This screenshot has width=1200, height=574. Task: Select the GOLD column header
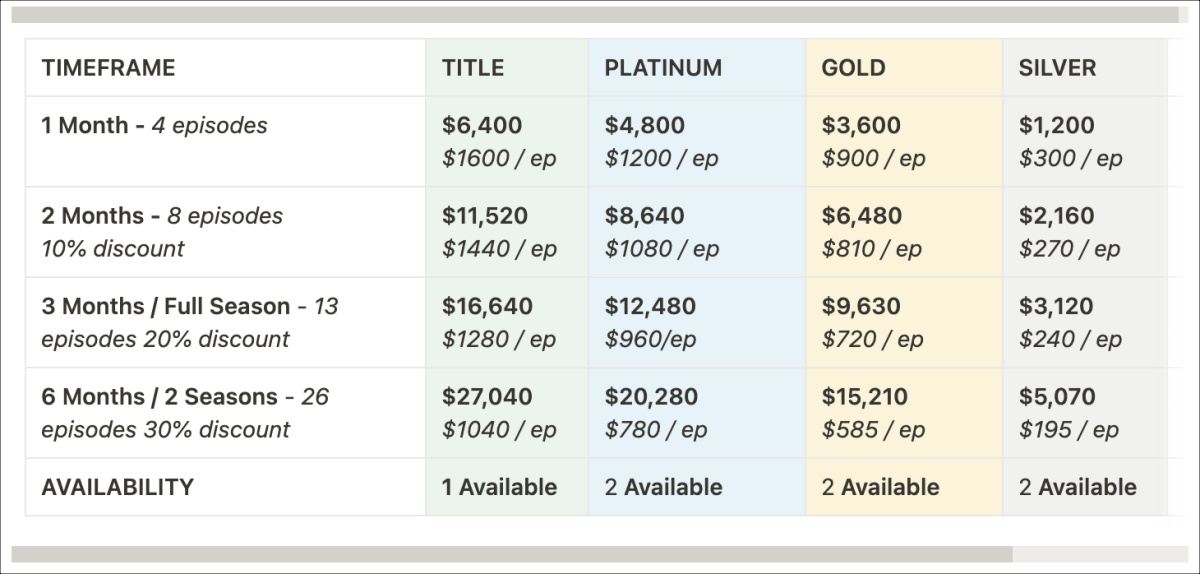point(853,68)
